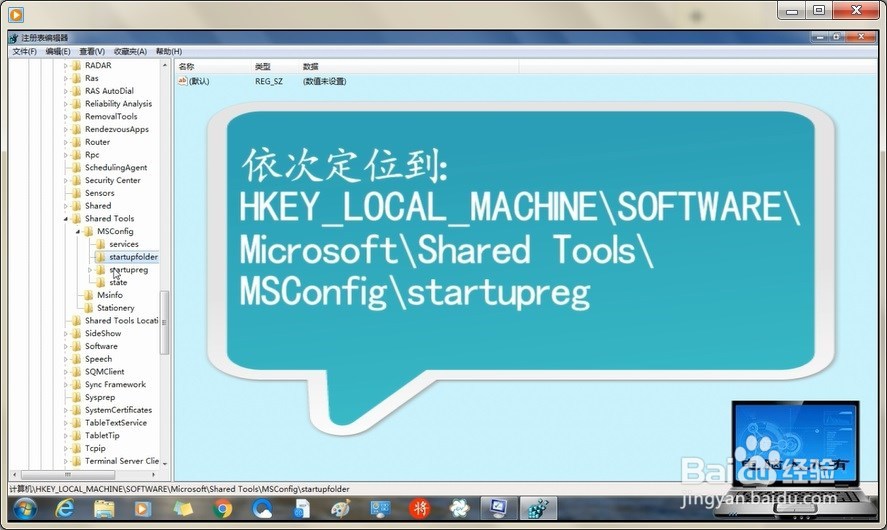Open the control panel monitor taskbar icon
887x530 pixels.
(x=380, y=509)
